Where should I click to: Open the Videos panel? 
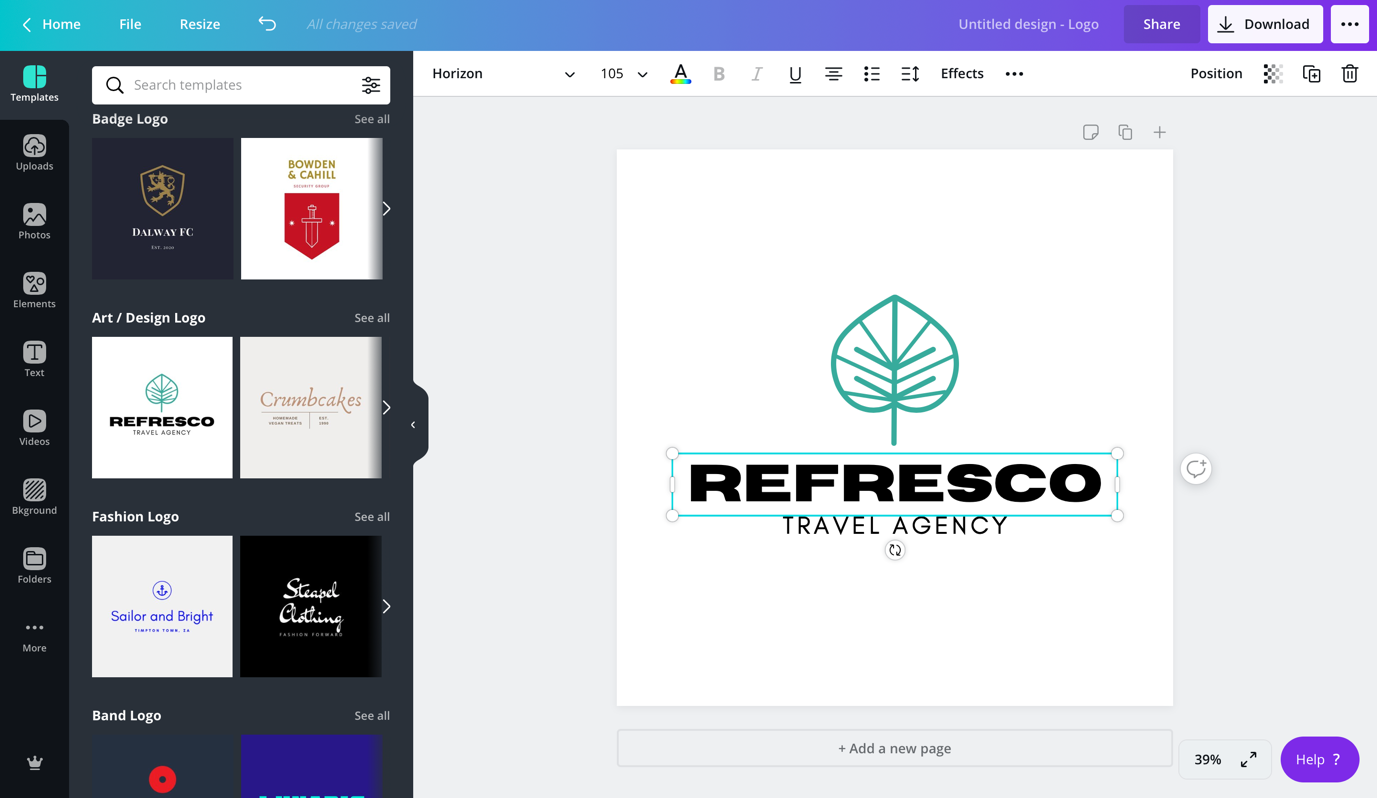pyautogui.click(x=34, y=429)
